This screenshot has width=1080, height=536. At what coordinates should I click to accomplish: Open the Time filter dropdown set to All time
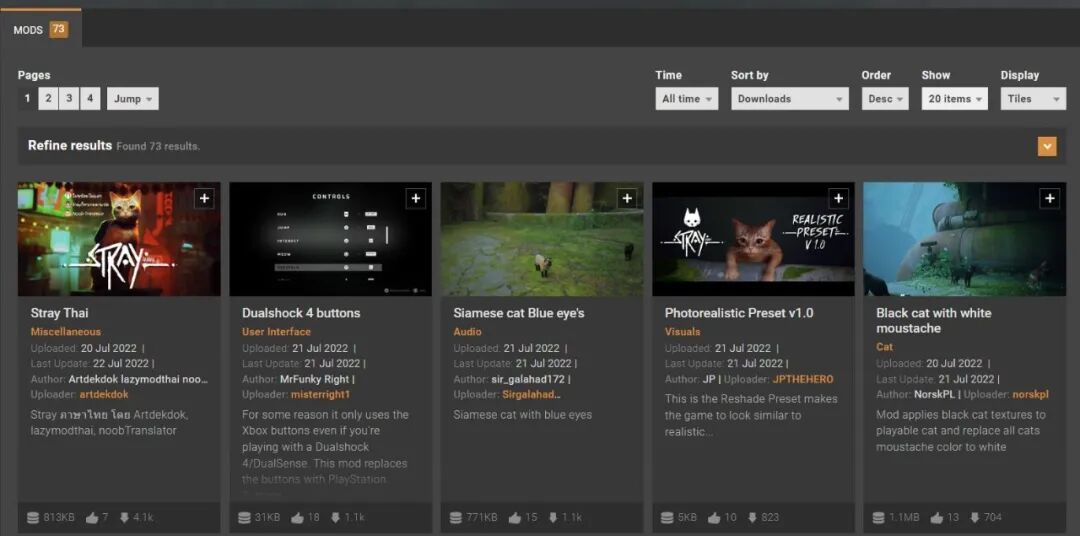tap(687, 99)
